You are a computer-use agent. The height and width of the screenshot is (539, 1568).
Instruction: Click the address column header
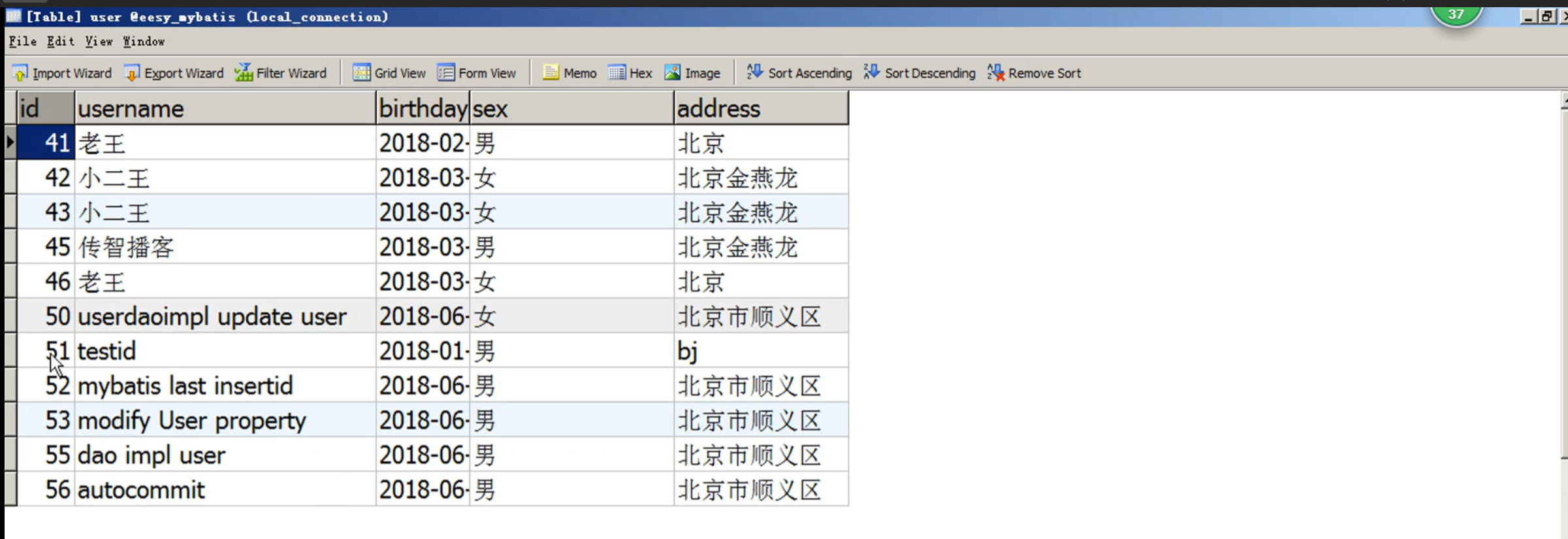(x=761, y=108)
